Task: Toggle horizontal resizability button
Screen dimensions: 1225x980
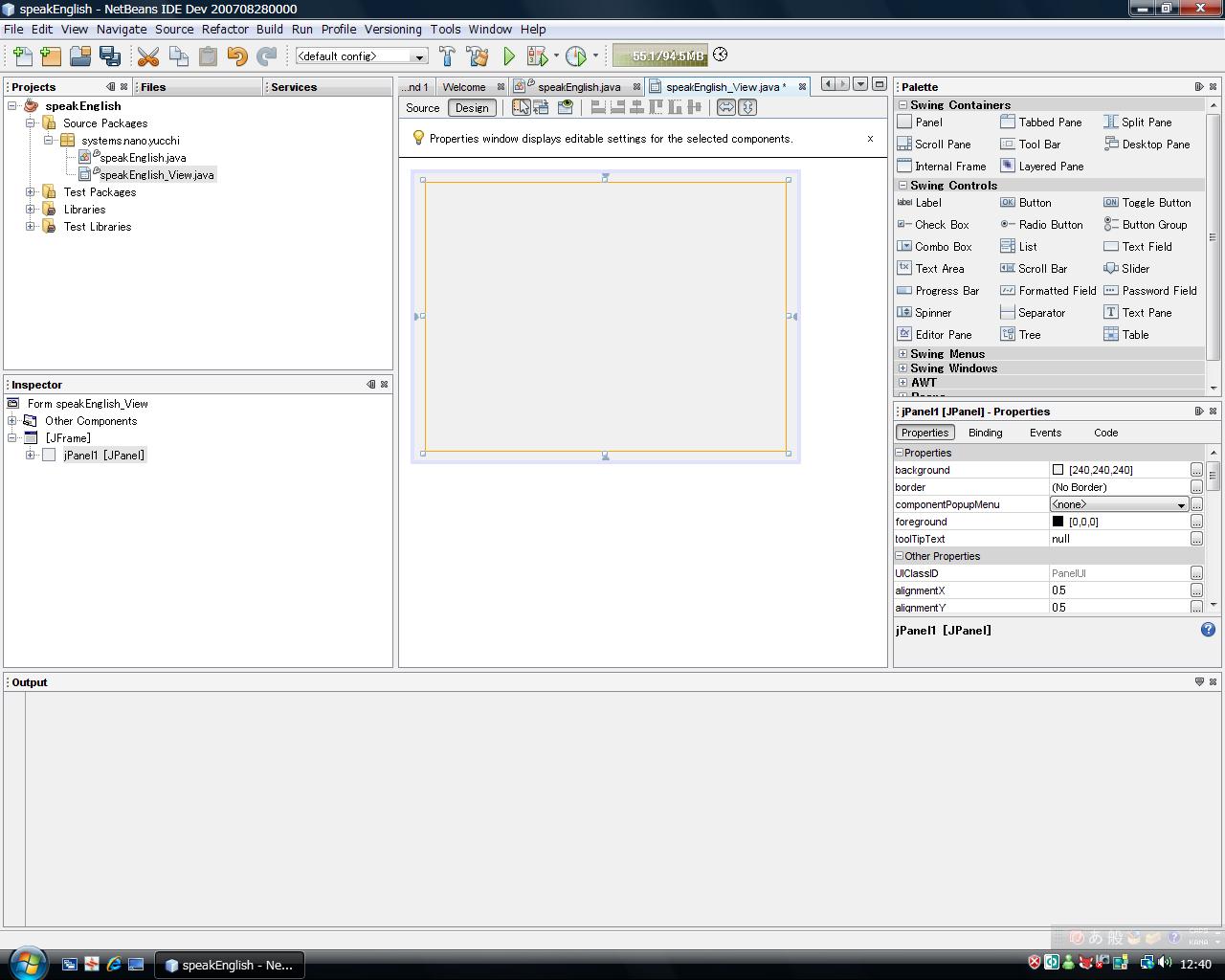Action: pos(726,107)
